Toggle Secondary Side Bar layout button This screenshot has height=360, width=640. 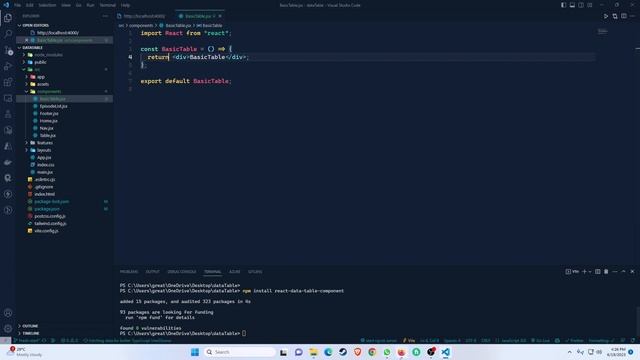[581, 5]
